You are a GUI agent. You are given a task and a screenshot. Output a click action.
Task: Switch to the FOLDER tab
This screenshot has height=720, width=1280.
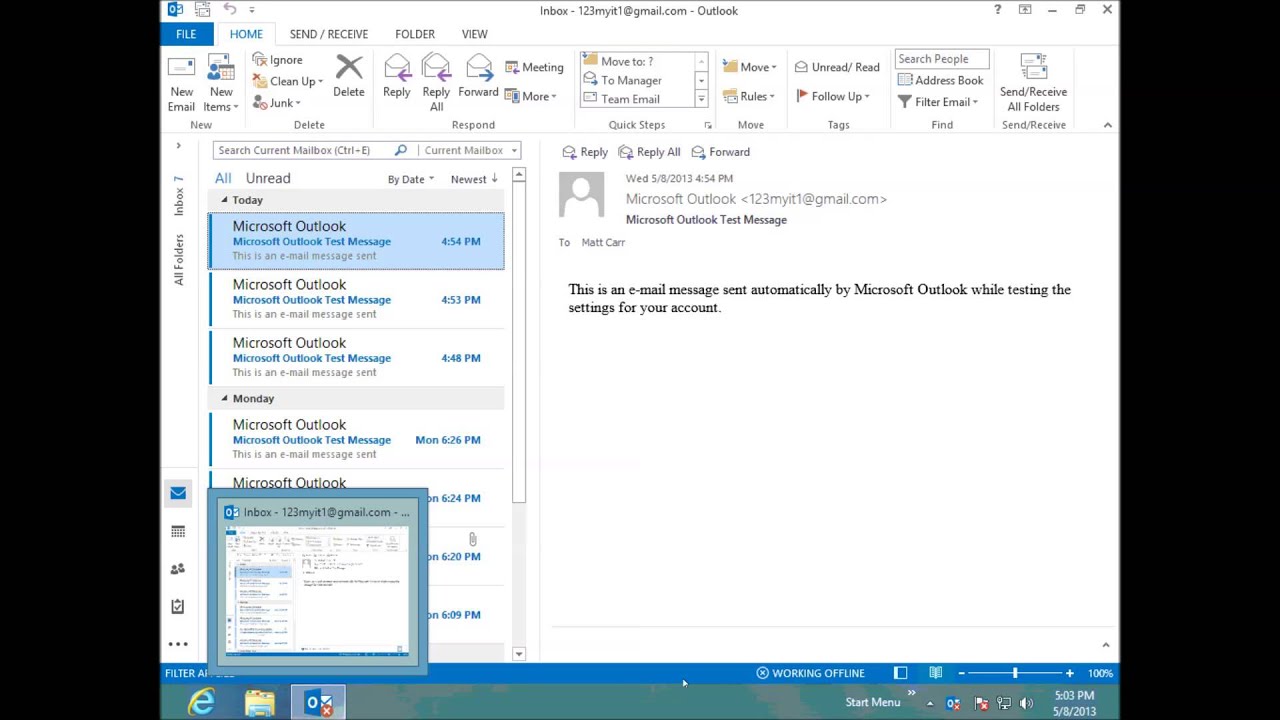[415, 34]
